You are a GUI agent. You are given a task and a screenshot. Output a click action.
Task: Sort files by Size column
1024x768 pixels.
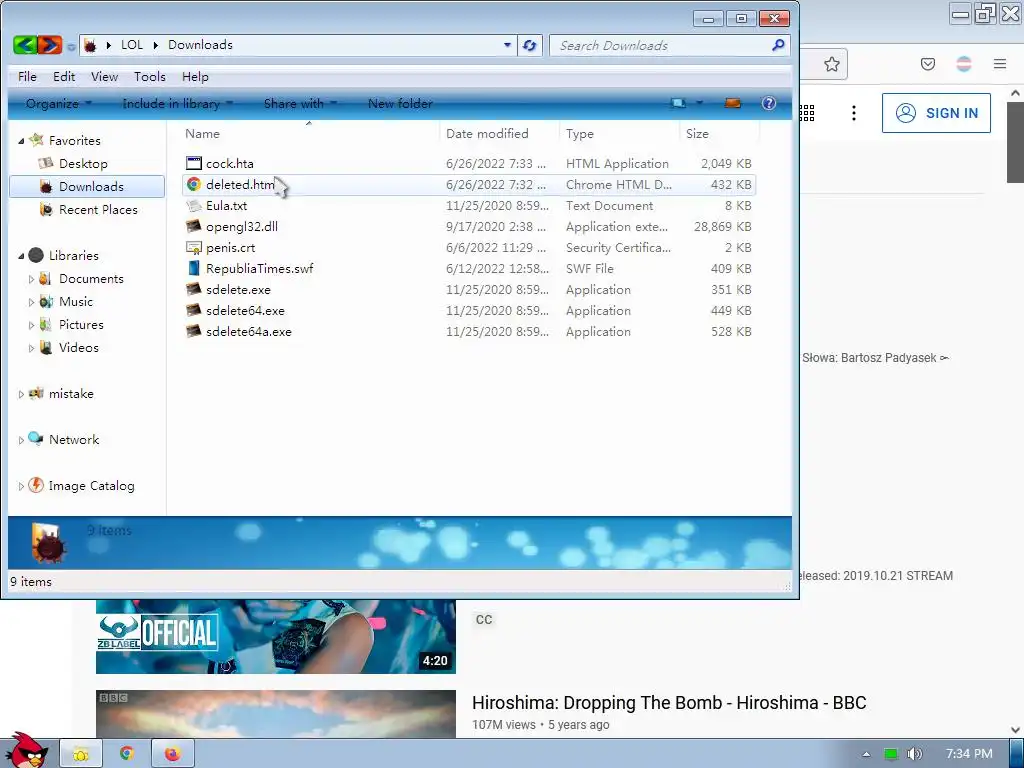coord(697,133)
